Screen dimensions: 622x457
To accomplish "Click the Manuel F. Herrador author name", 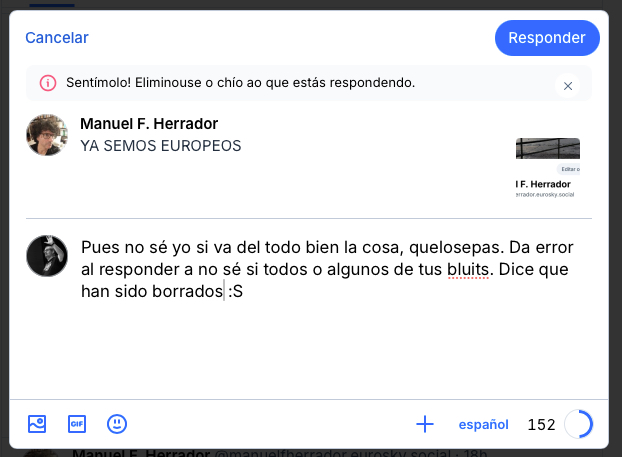I will (149, 124).
